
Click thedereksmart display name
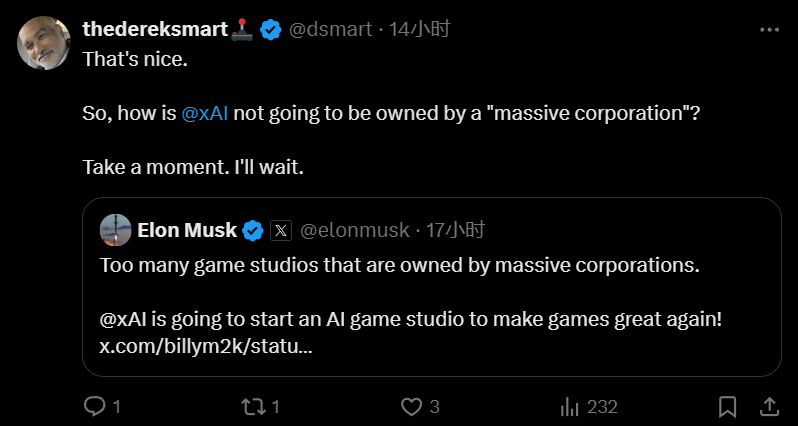point(155,30)
